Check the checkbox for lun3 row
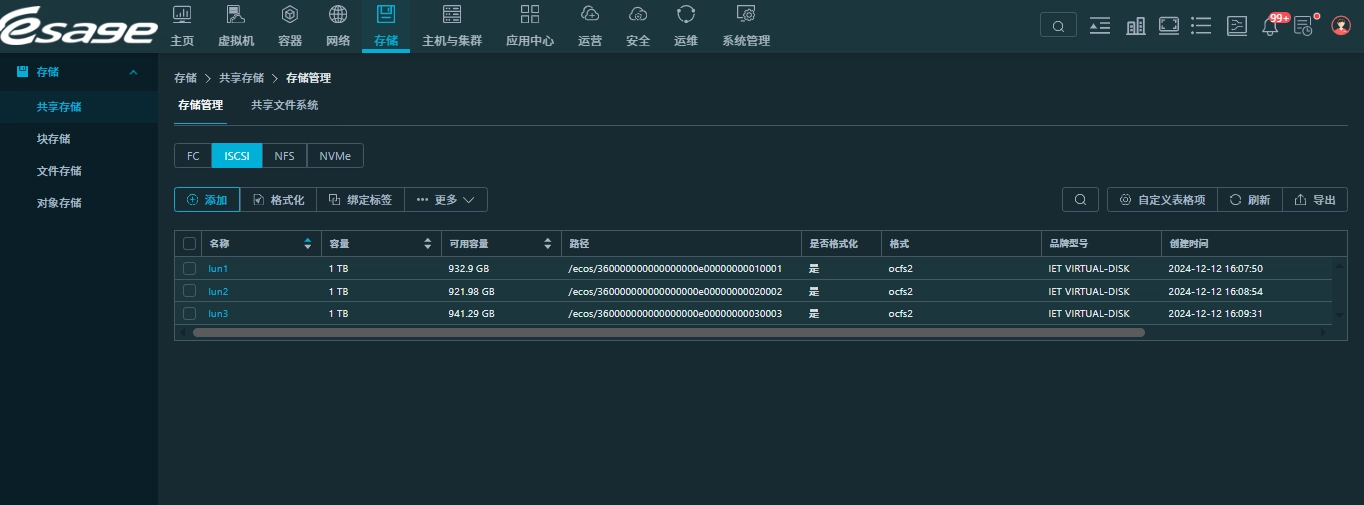 coord(190,313)
